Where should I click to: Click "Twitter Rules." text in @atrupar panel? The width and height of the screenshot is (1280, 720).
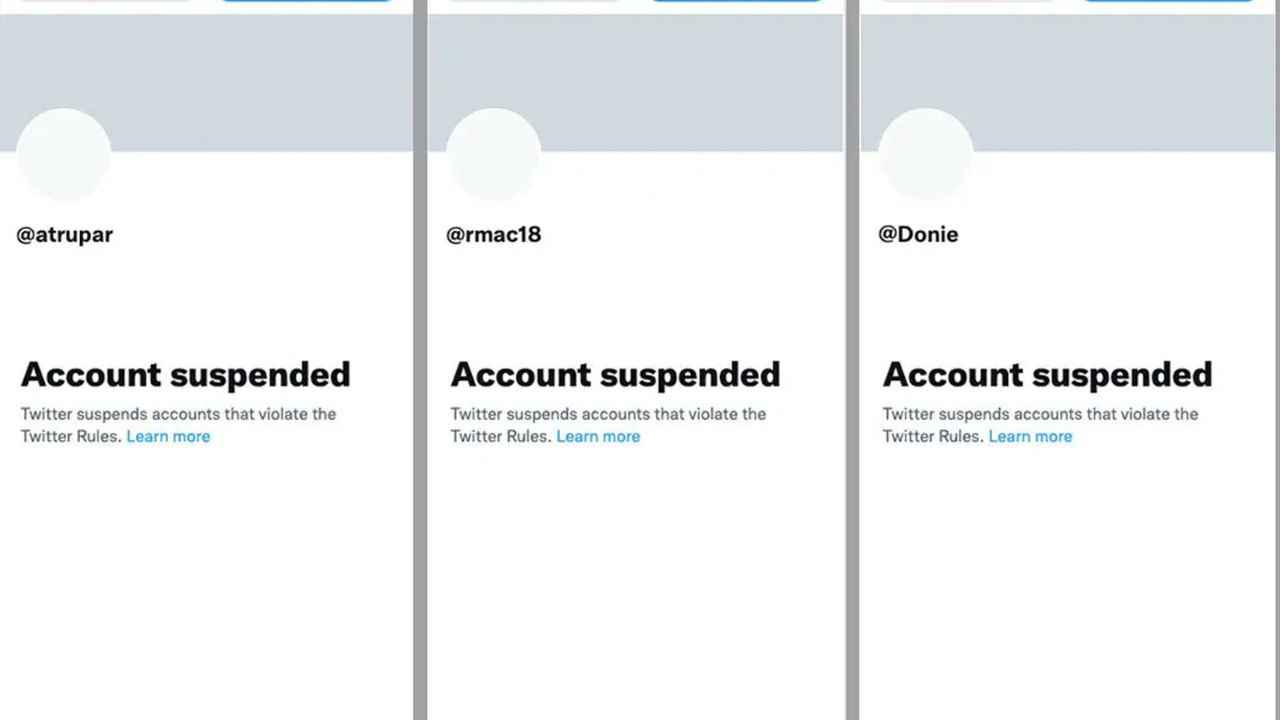pyautogui.click(x=71, y=437)
